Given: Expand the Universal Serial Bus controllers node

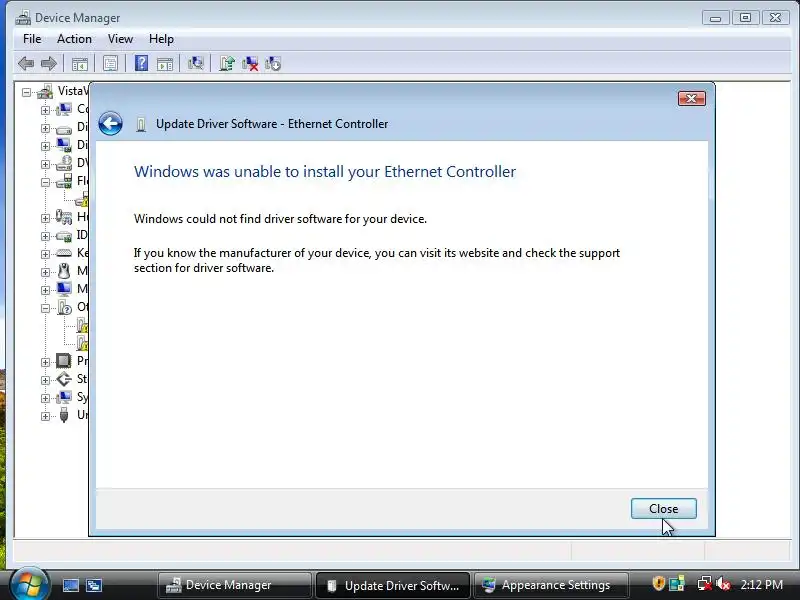Looking at the screenshot, I should (x=45, y=416).
